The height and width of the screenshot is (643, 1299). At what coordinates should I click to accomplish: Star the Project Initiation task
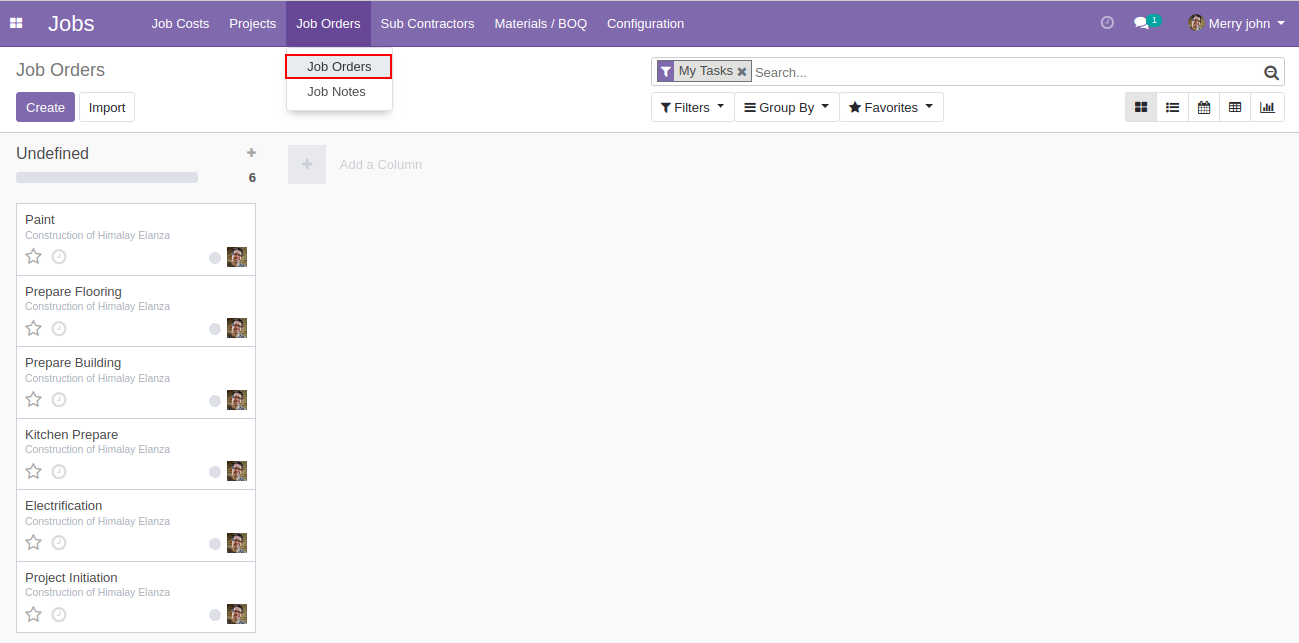(x=33, y=614)
